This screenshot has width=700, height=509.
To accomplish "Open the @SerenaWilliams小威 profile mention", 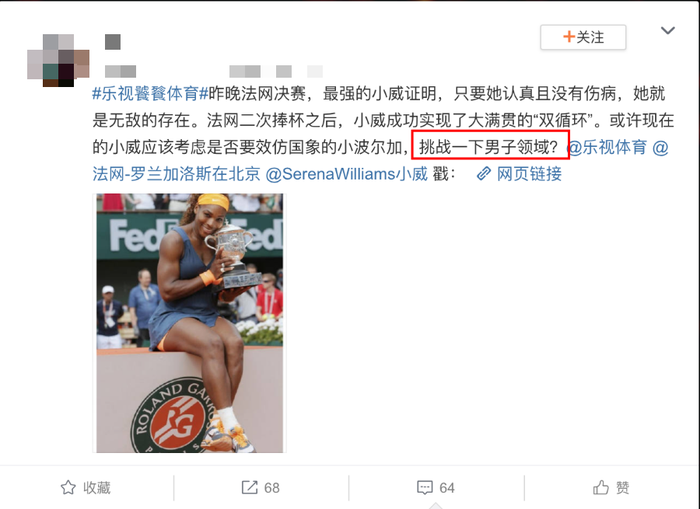I will [x=346, y=174].
